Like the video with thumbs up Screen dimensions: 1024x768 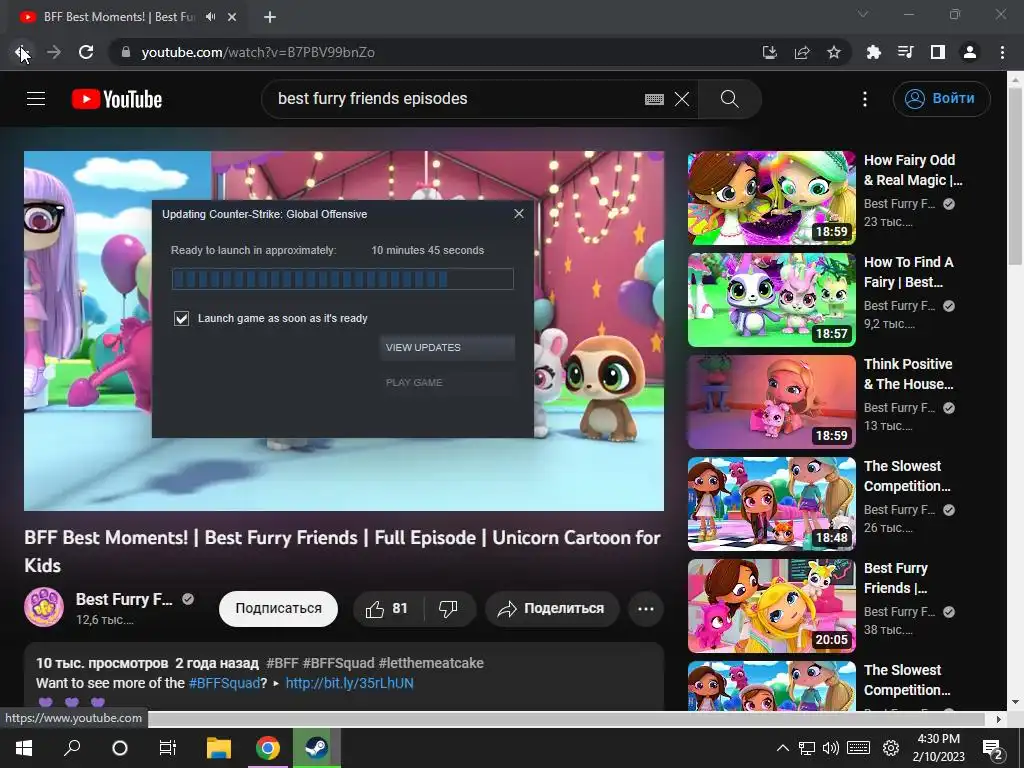[x=387, y=609]
